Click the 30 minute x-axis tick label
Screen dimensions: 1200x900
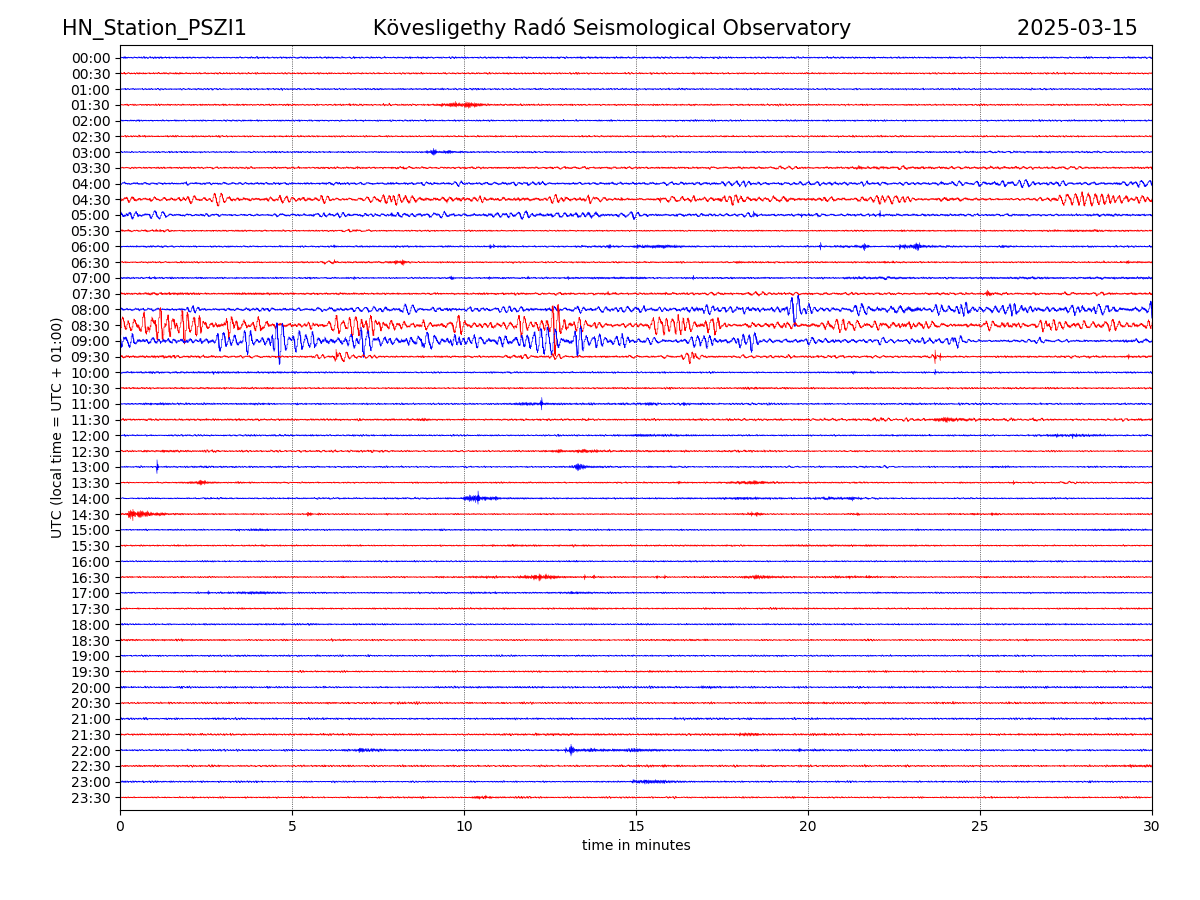click(x=1152, y=827)
